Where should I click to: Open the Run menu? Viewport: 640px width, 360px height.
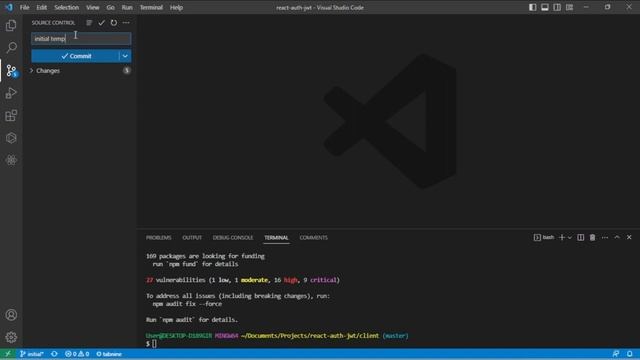click(x=127, y=7)
